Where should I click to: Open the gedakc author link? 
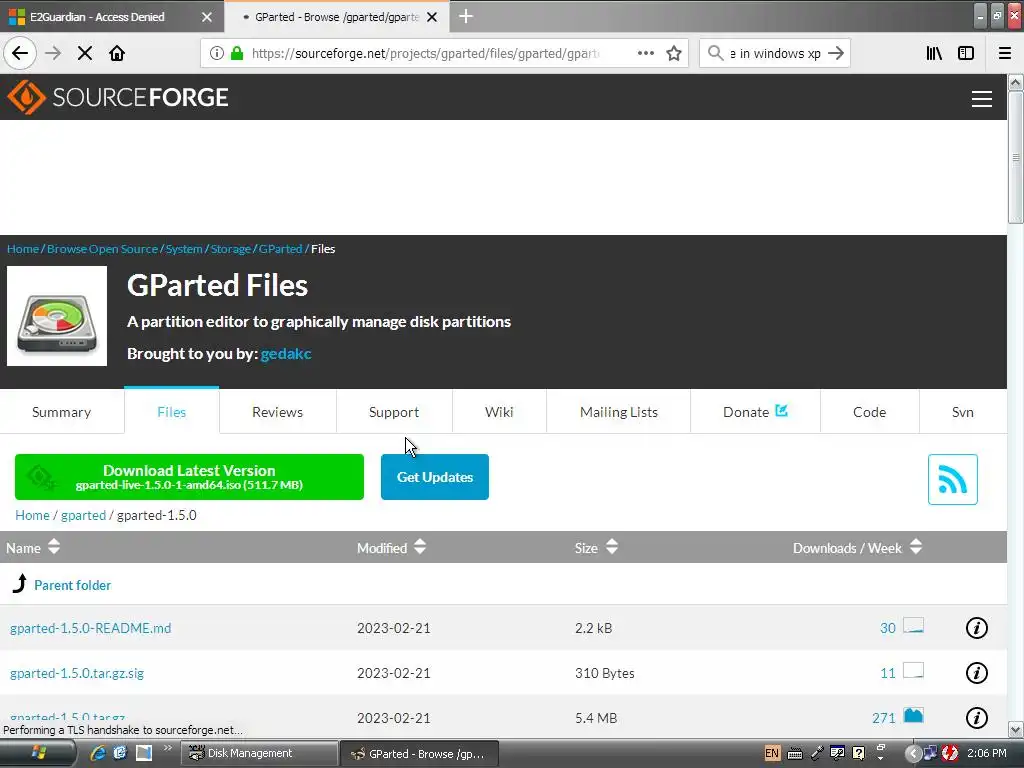[x=286, y=353]
